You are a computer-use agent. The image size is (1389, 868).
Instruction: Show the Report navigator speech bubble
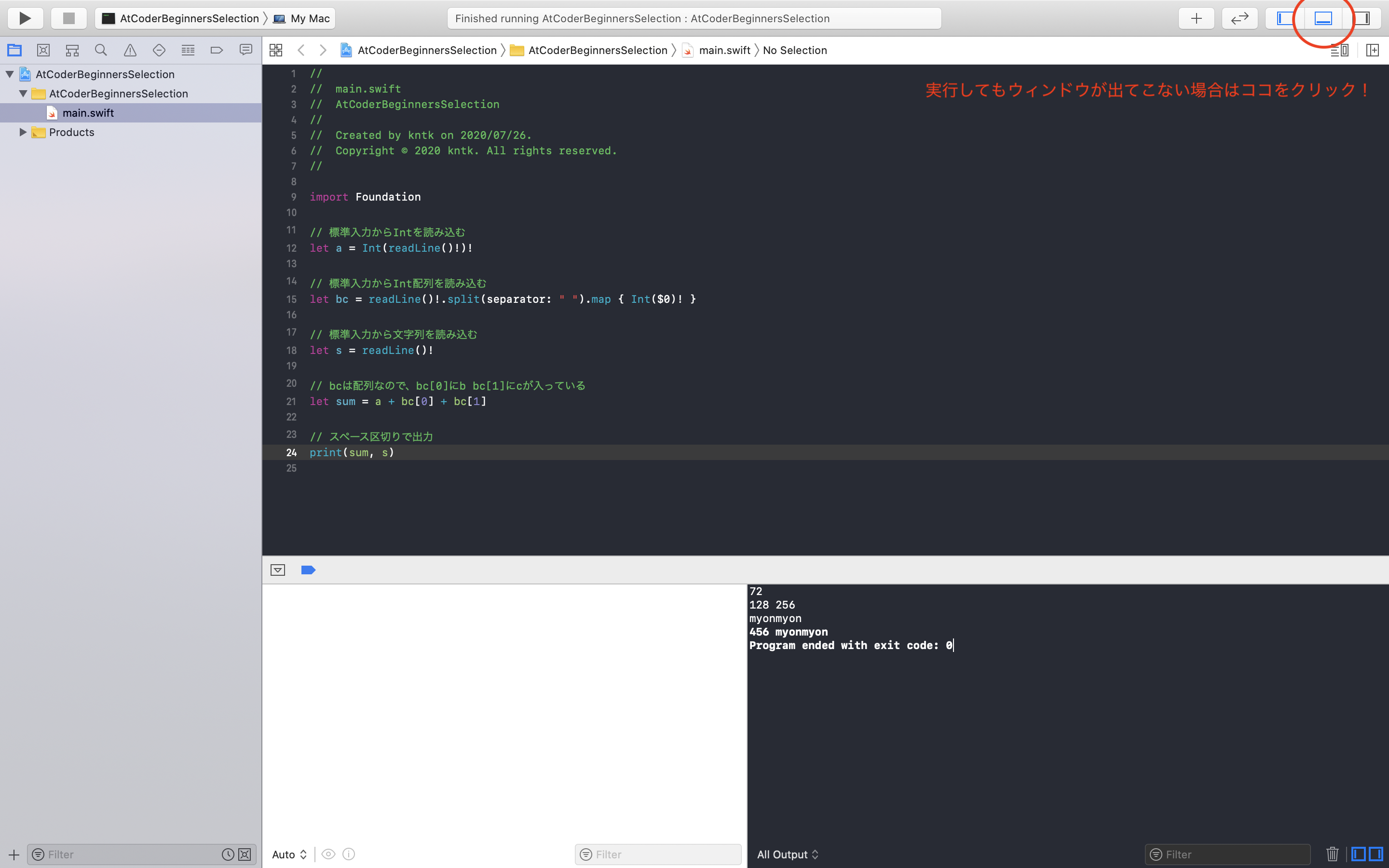point(245,51)
